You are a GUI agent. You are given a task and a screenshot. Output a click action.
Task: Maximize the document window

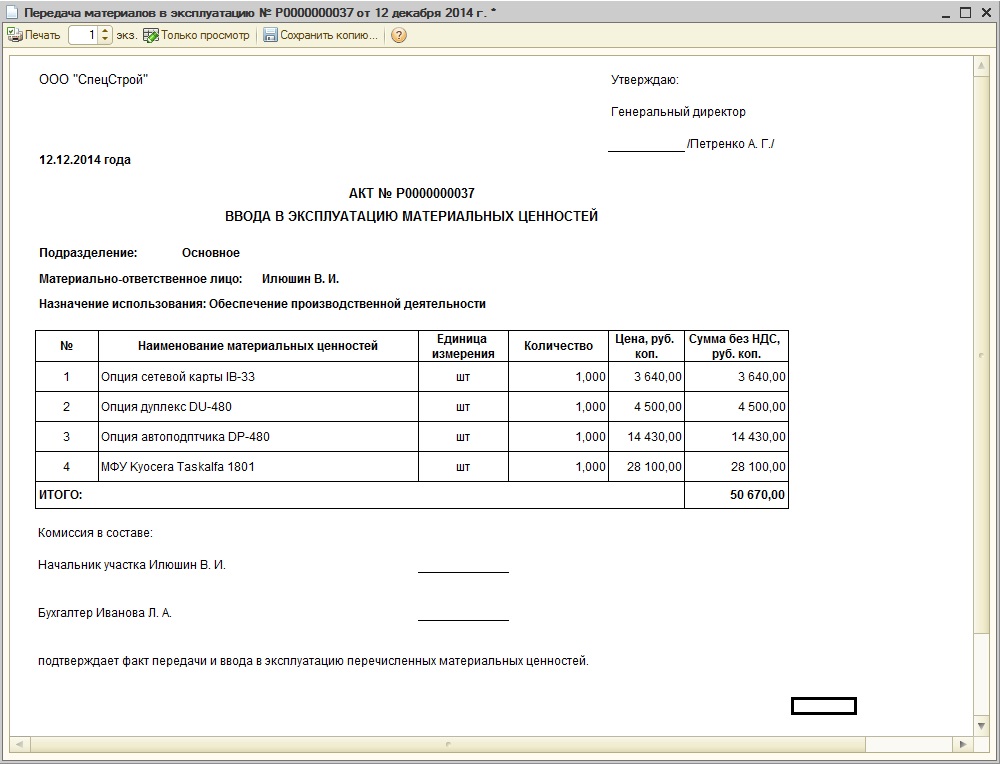(x=965, y=13)
